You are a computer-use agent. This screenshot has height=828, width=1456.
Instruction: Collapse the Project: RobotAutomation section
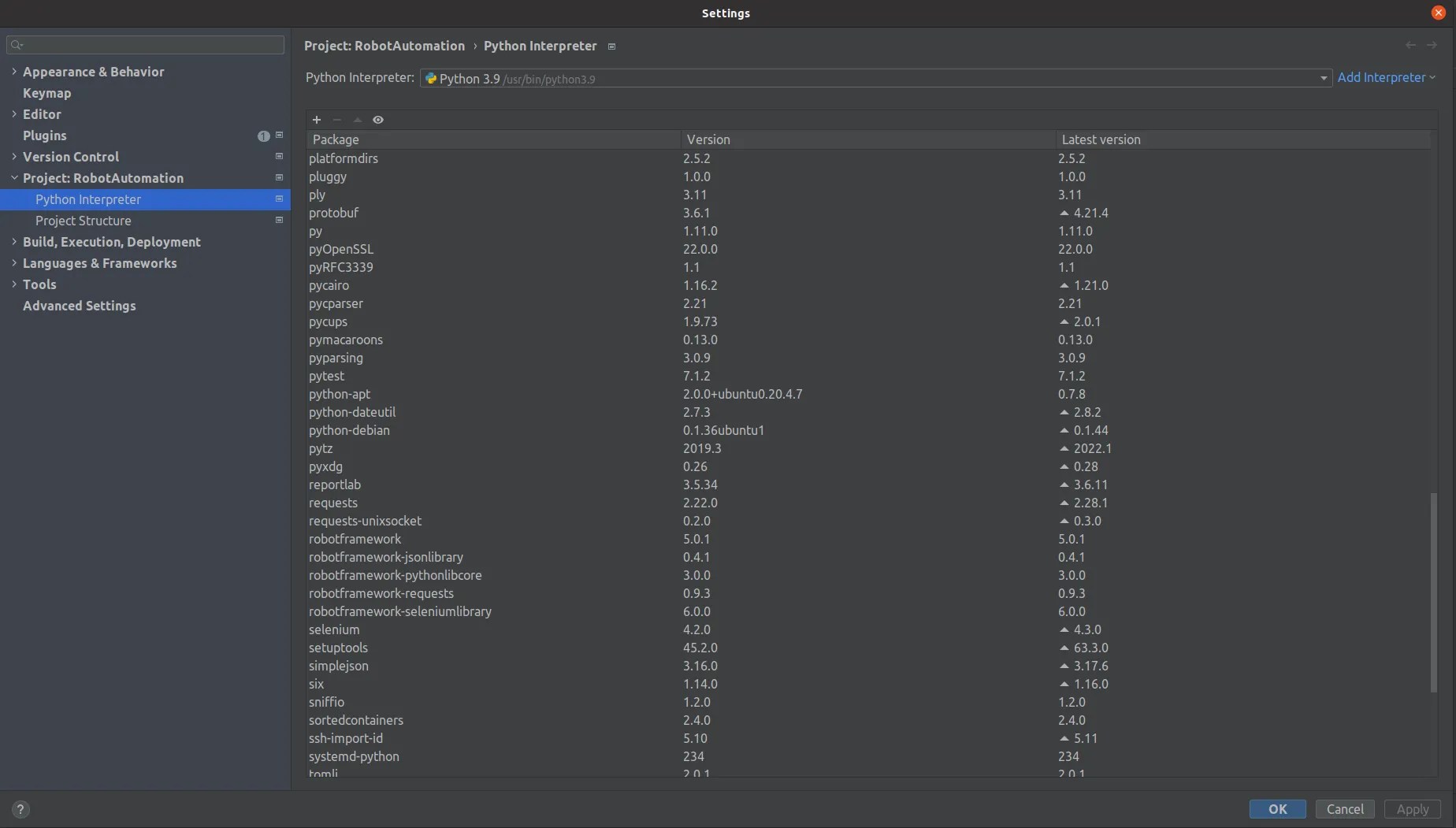pyautogui.click(x=14, y=178)
